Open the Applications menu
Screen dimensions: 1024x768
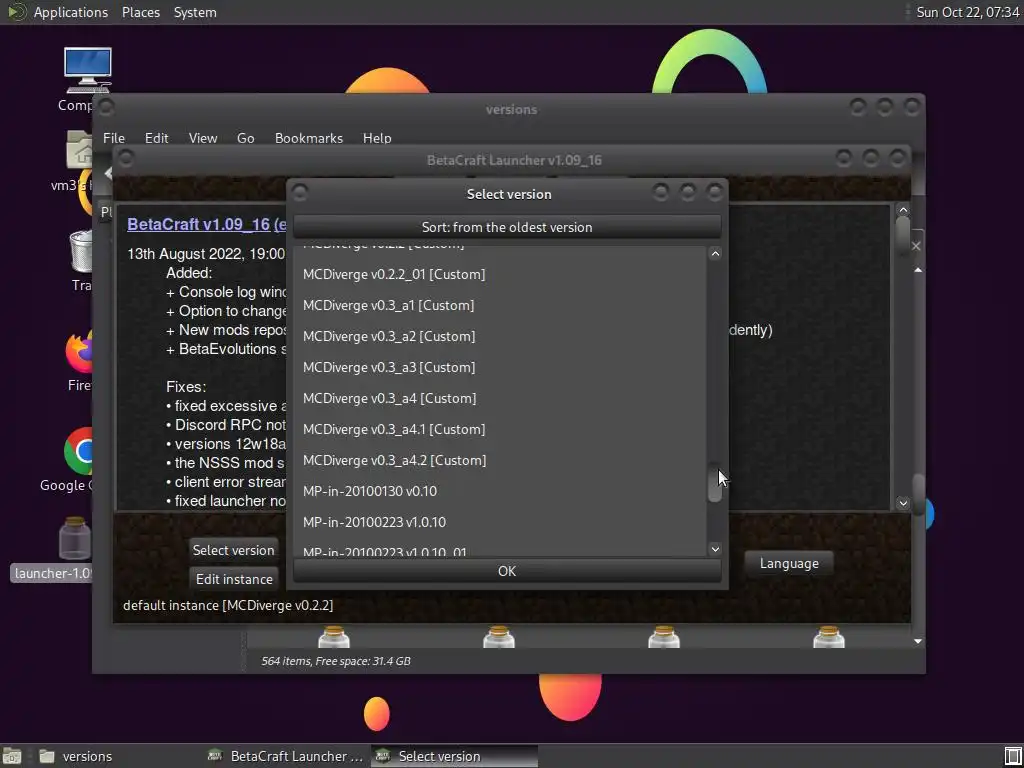tap(71, 12)
